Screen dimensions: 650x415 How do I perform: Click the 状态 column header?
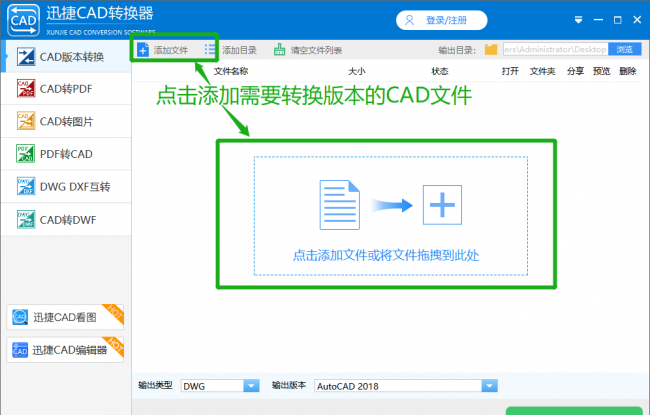tap(439, 71)
